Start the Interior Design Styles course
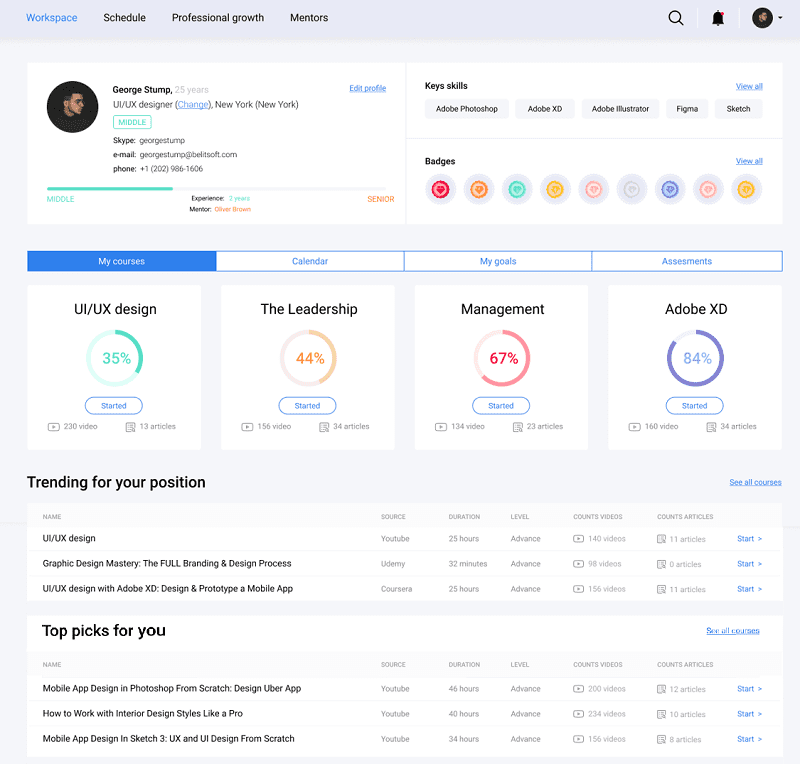 tap(749, 713)
